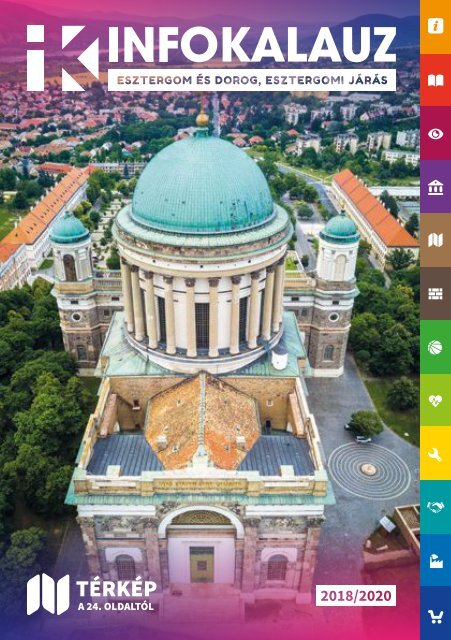This screenshot has width=451, height=640.
Task: Click the circular labyrinth pavement pattern
Action: click(x=369, y=471)
